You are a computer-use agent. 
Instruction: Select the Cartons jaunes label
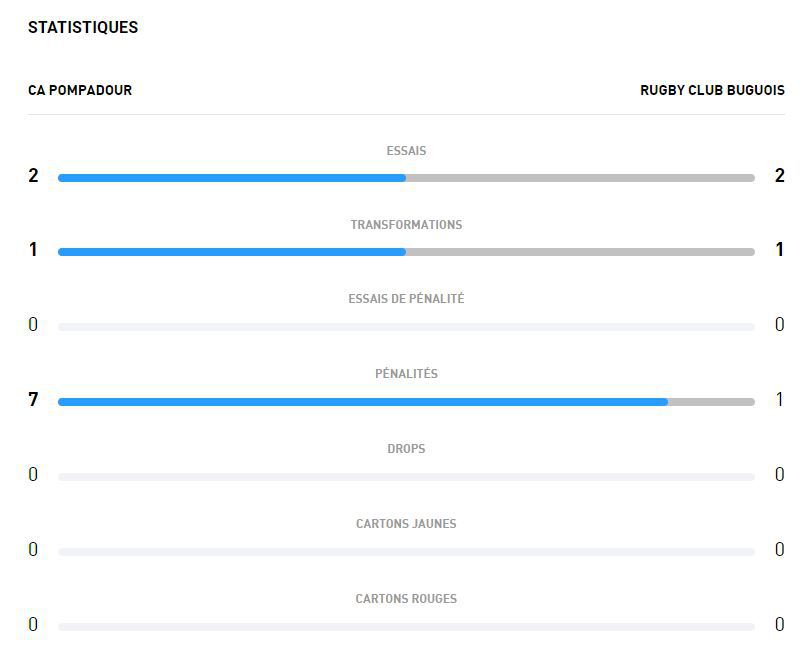pyautogui.click(x=406, y=524)
